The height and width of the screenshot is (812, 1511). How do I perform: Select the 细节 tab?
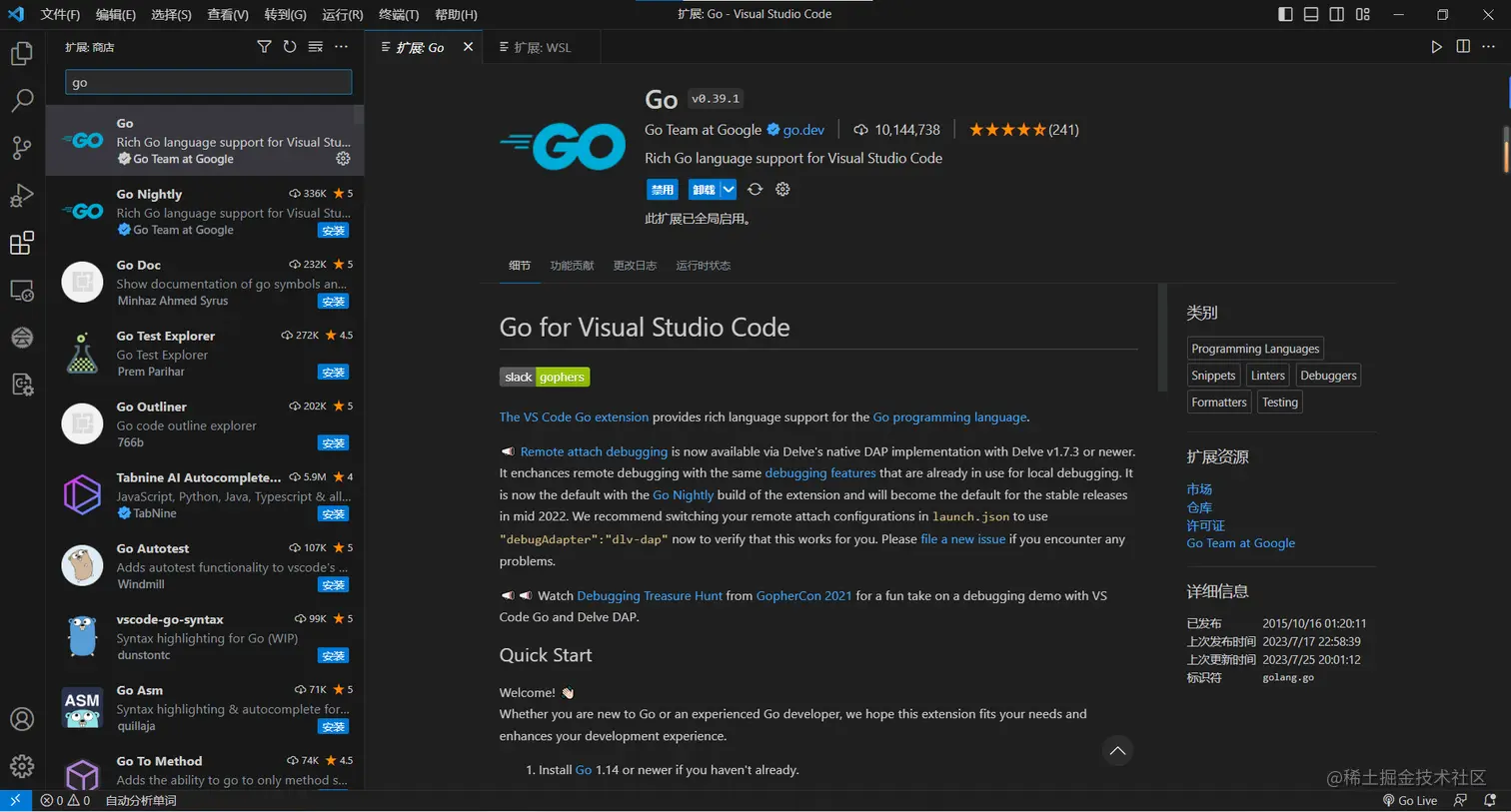point(520,266)
